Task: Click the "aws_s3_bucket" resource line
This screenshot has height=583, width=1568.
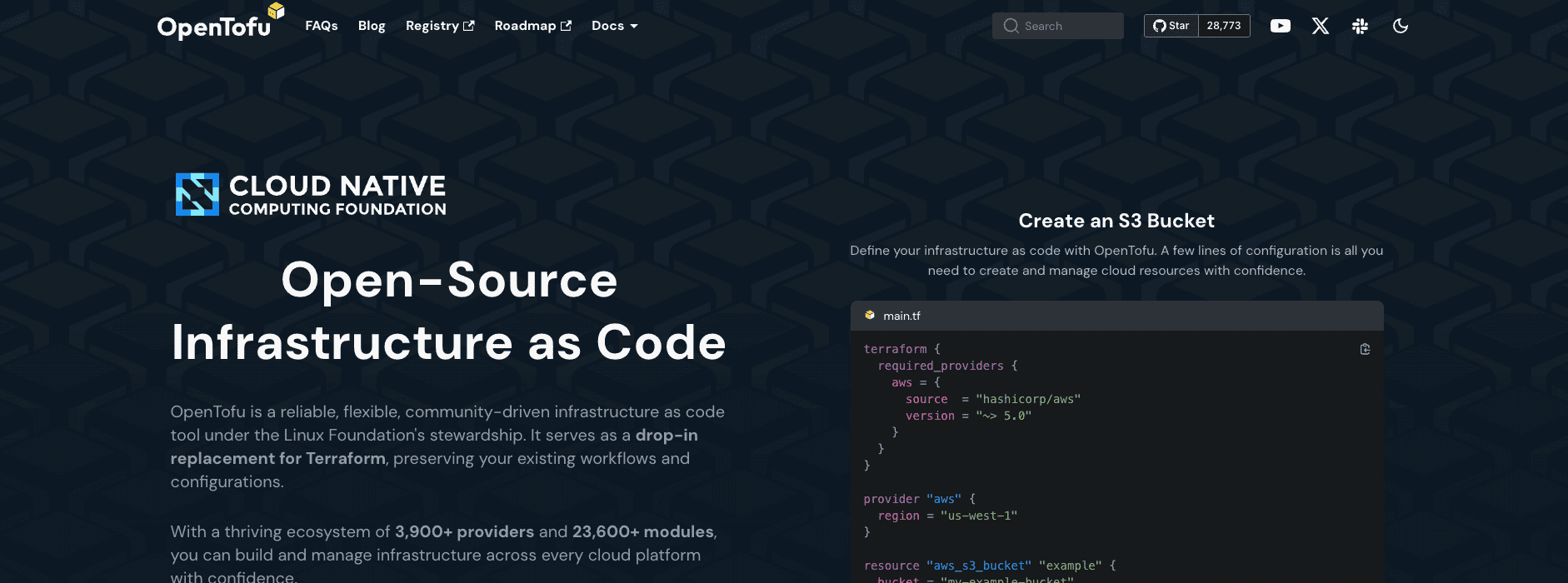Action: coord(990,566)
